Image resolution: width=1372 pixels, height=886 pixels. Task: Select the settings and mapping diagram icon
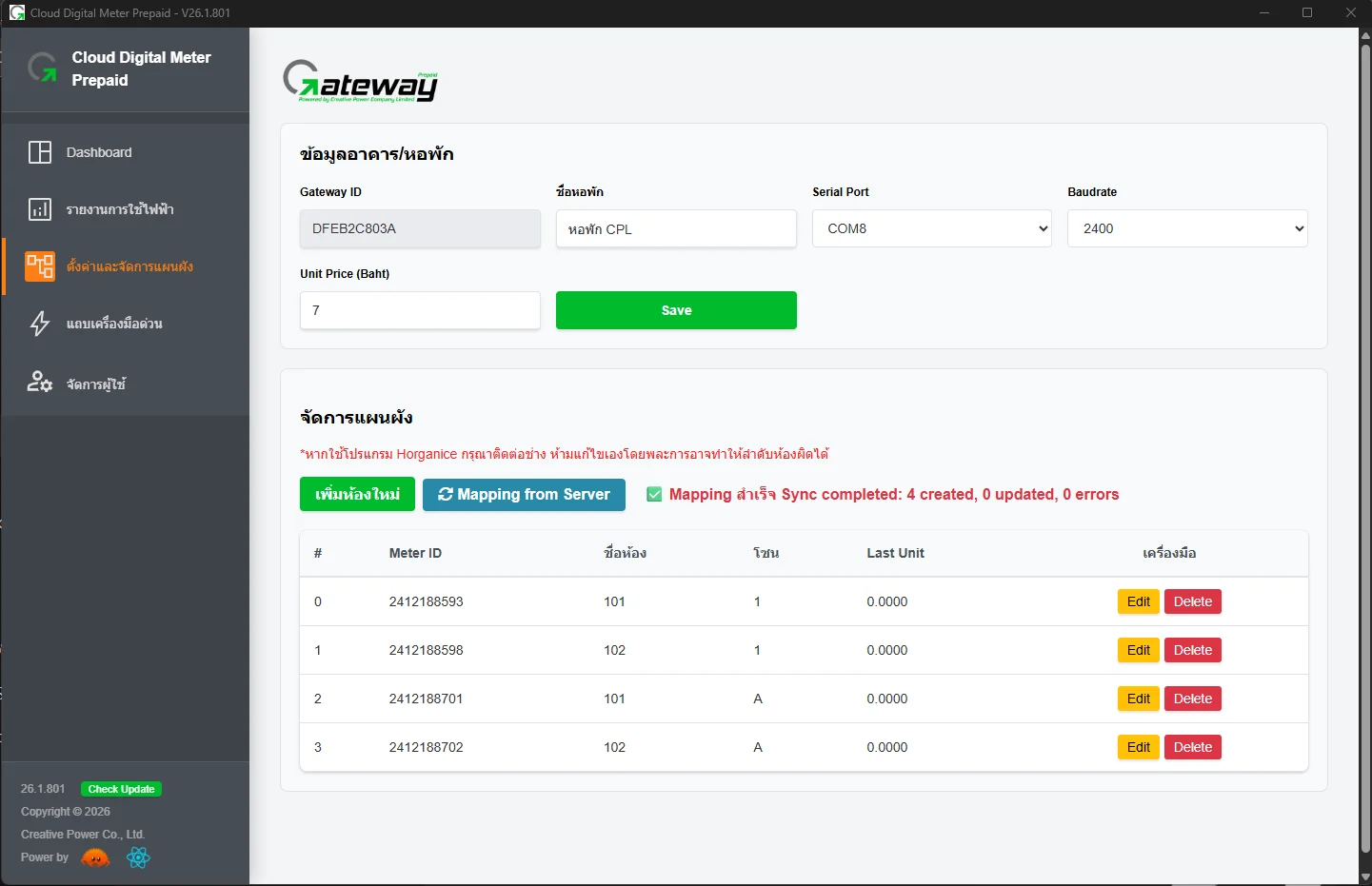click(x=40, y=266)
